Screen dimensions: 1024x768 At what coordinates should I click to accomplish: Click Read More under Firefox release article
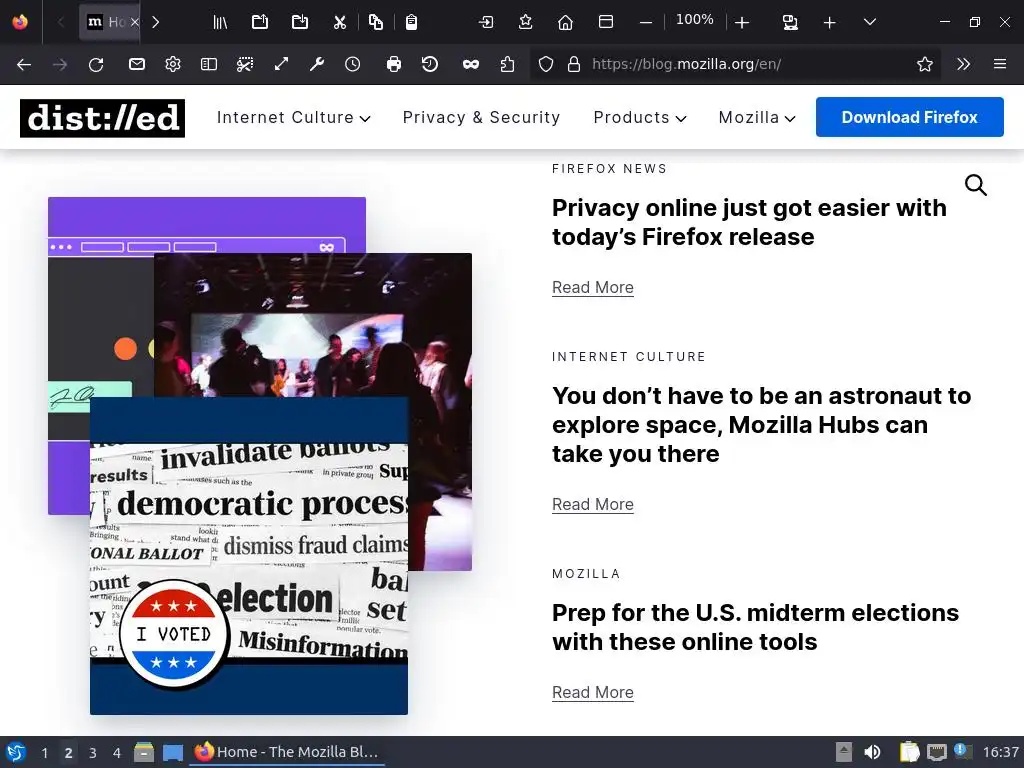592,288
